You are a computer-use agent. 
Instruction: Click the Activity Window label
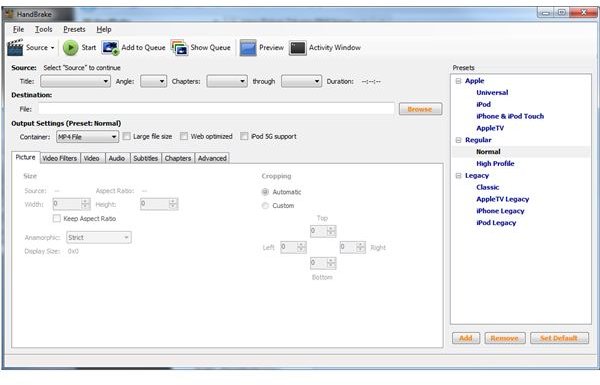point(335,48)
